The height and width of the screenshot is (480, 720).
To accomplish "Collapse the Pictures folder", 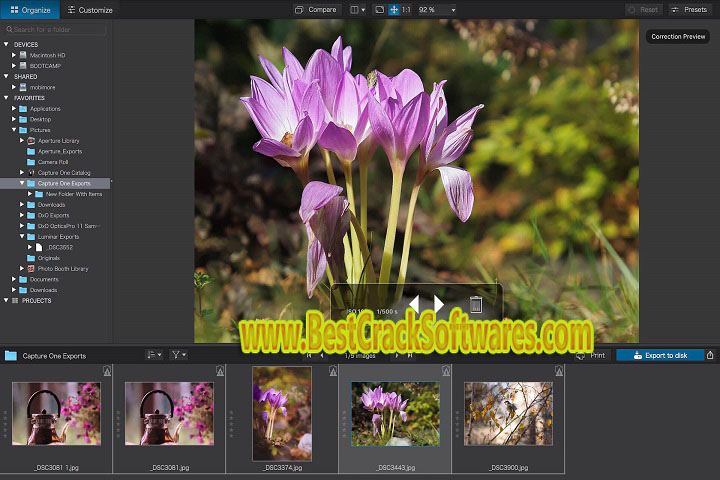I will pyautogui.click(x=14, y=130).
